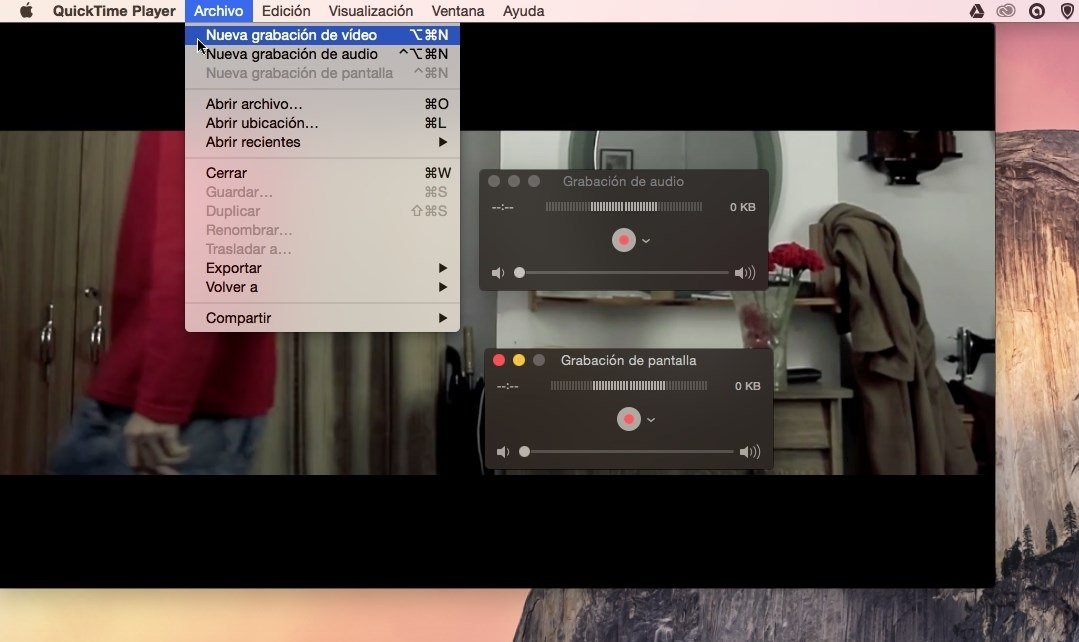Select Abrir archivo… menu entry
Screen dimensions: 1079x642
point(322,104)
